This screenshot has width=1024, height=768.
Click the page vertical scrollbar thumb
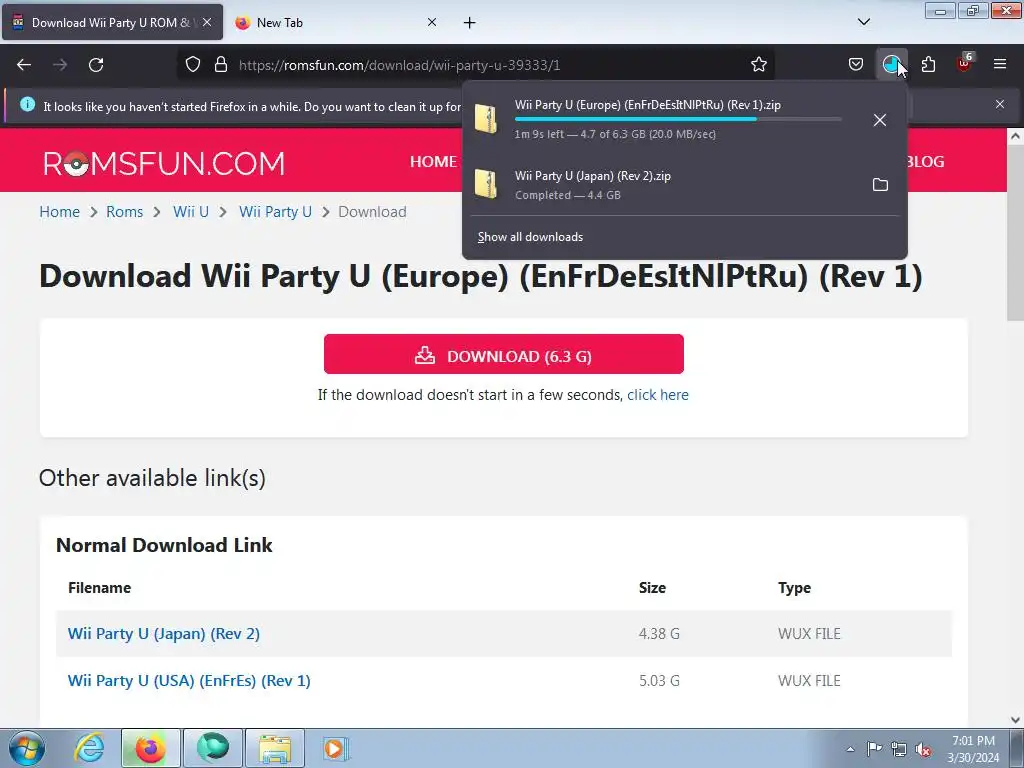(x=1014, y=232)
